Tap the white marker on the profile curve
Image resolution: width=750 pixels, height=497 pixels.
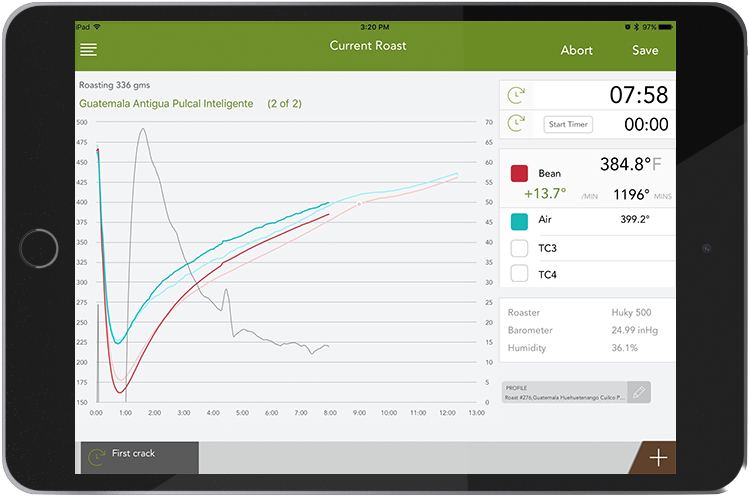[x=359, y=204]
